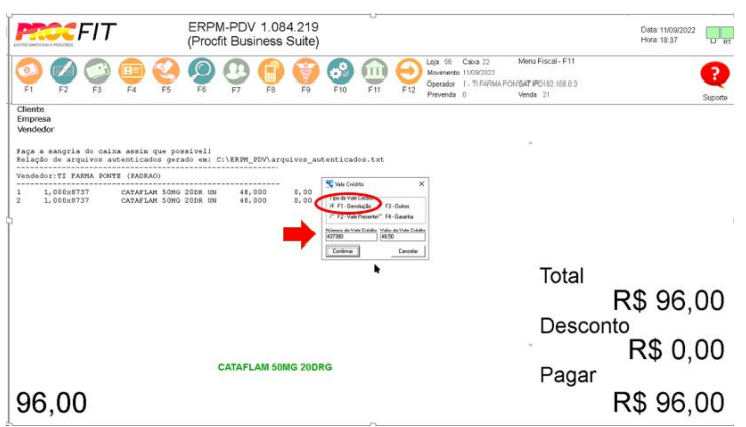Click the receipt list scroll down arrow
This screenshot has width=746, height=427.
(530, 345)
